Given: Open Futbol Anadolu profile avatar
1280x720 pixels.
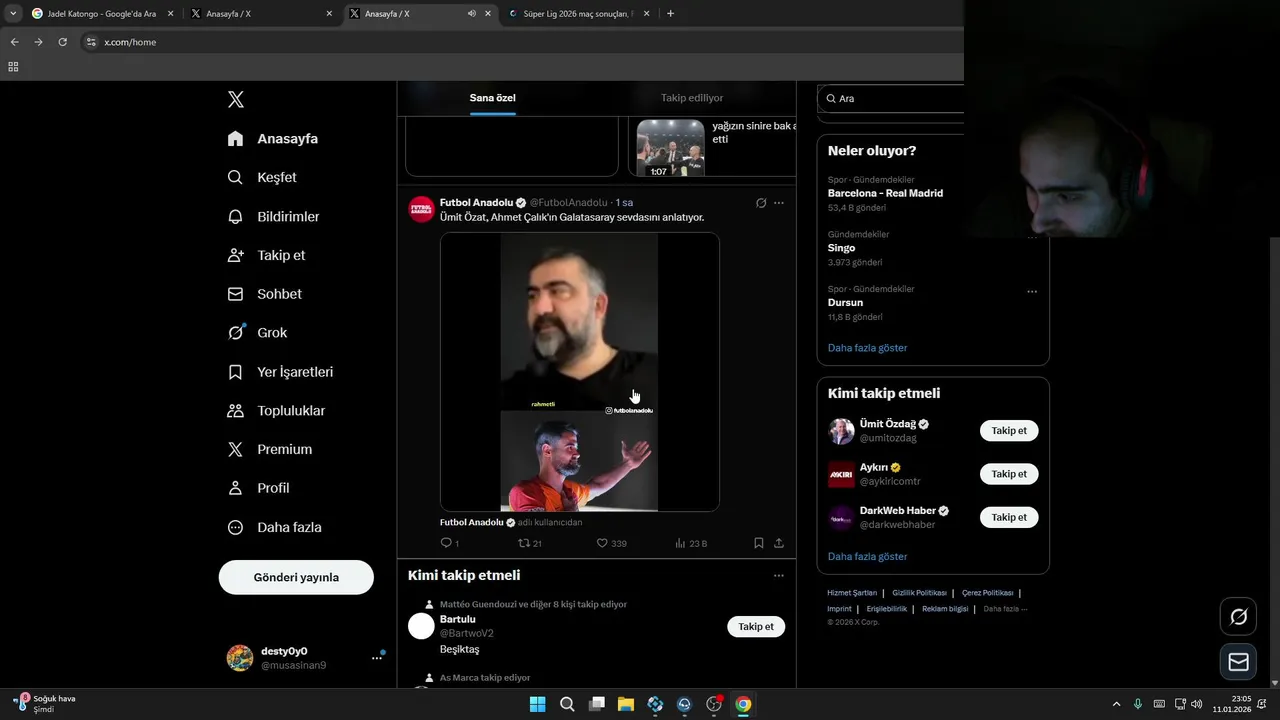Looking at the screenshot, I should 422,209.
